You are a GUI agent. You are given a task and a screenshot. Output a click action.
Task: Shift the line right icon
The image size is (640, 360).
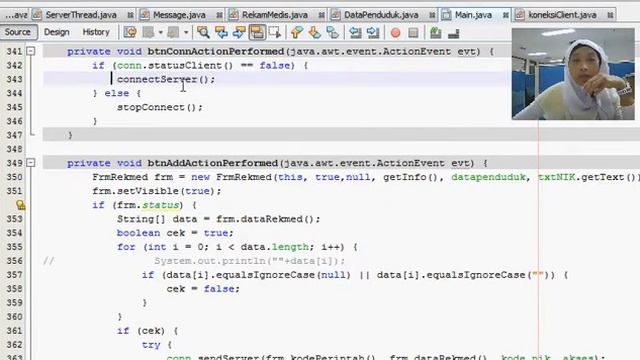click(373, 32)
